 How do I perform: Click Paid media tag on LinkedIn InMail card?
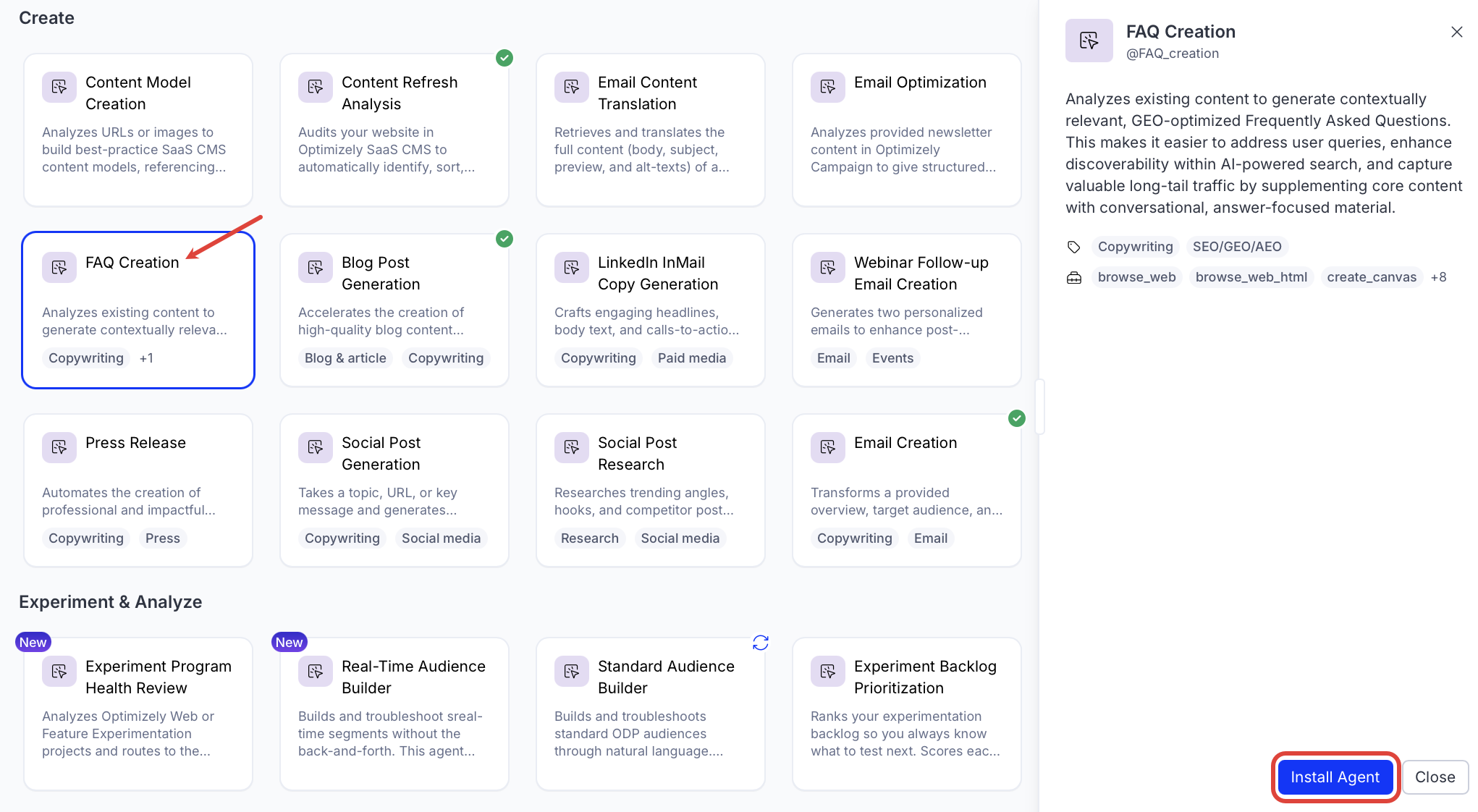(x=692, y=358)
